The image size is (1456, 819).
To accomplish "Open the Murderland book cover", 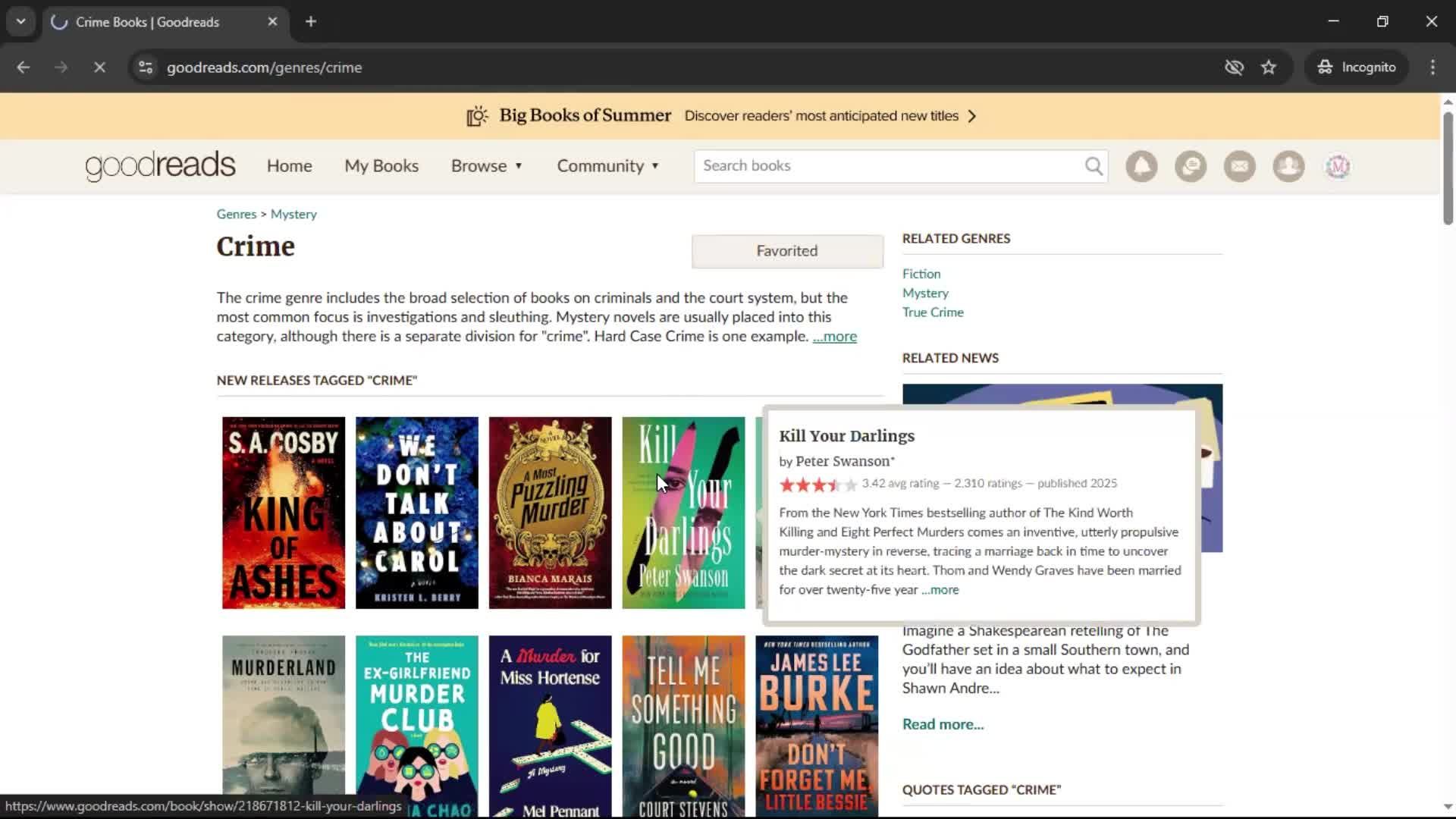I will click(284, 726).
